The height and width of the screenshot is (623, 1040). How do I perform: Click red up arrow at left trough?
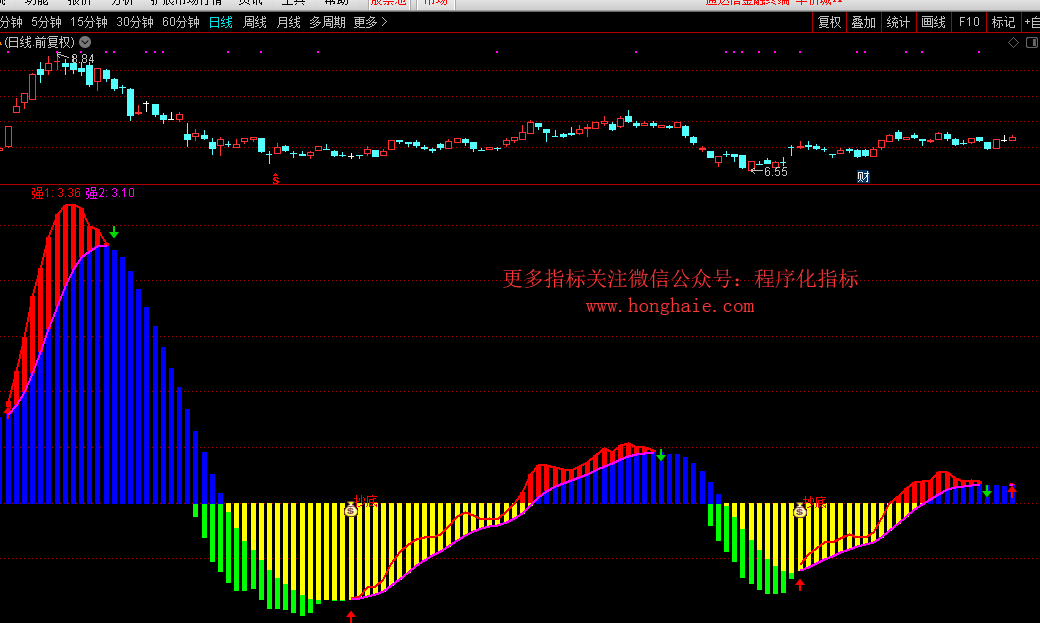[351, 615]
